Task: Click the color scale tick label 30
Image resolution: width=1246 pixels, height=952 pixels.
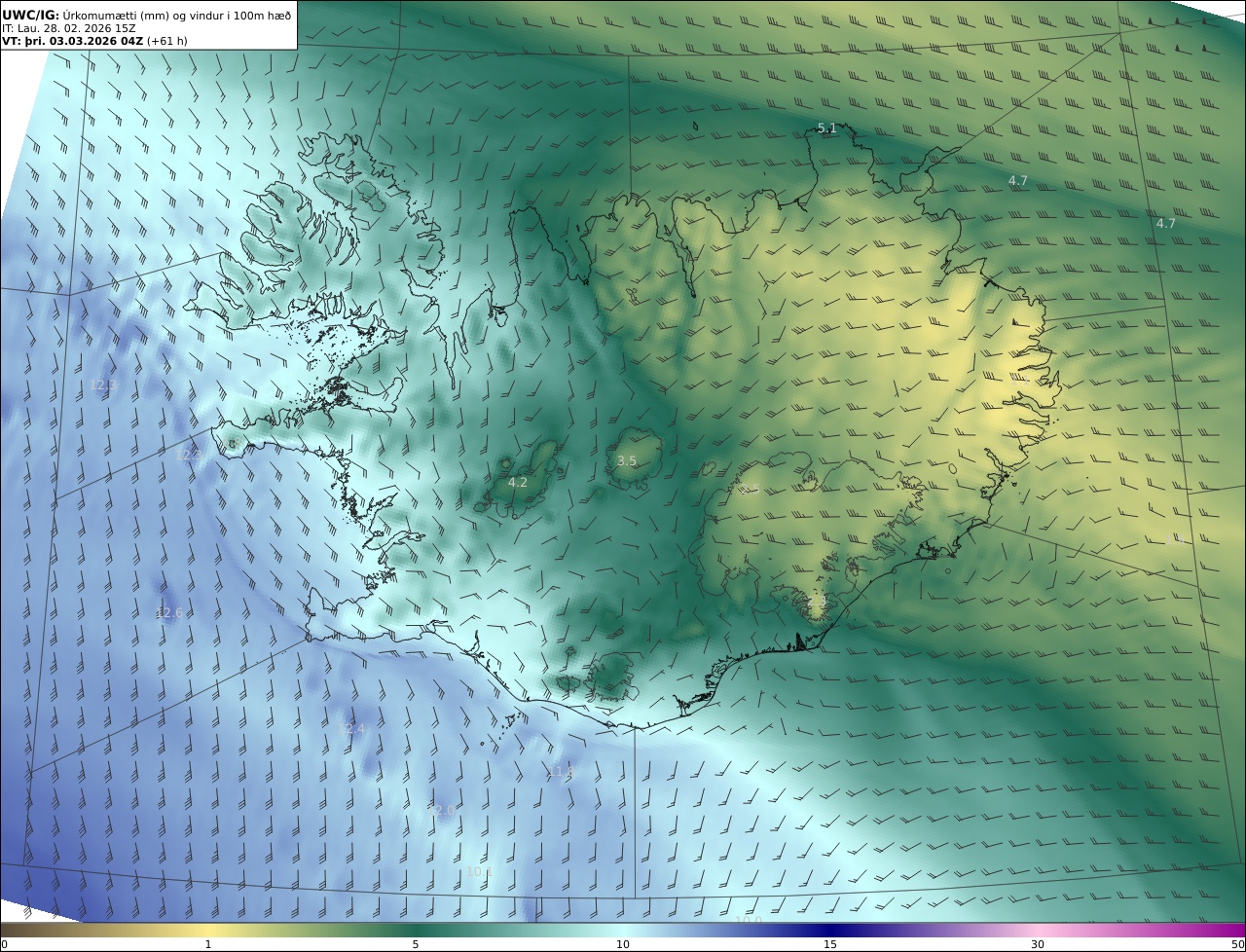Action: (x=1038, y=944)
